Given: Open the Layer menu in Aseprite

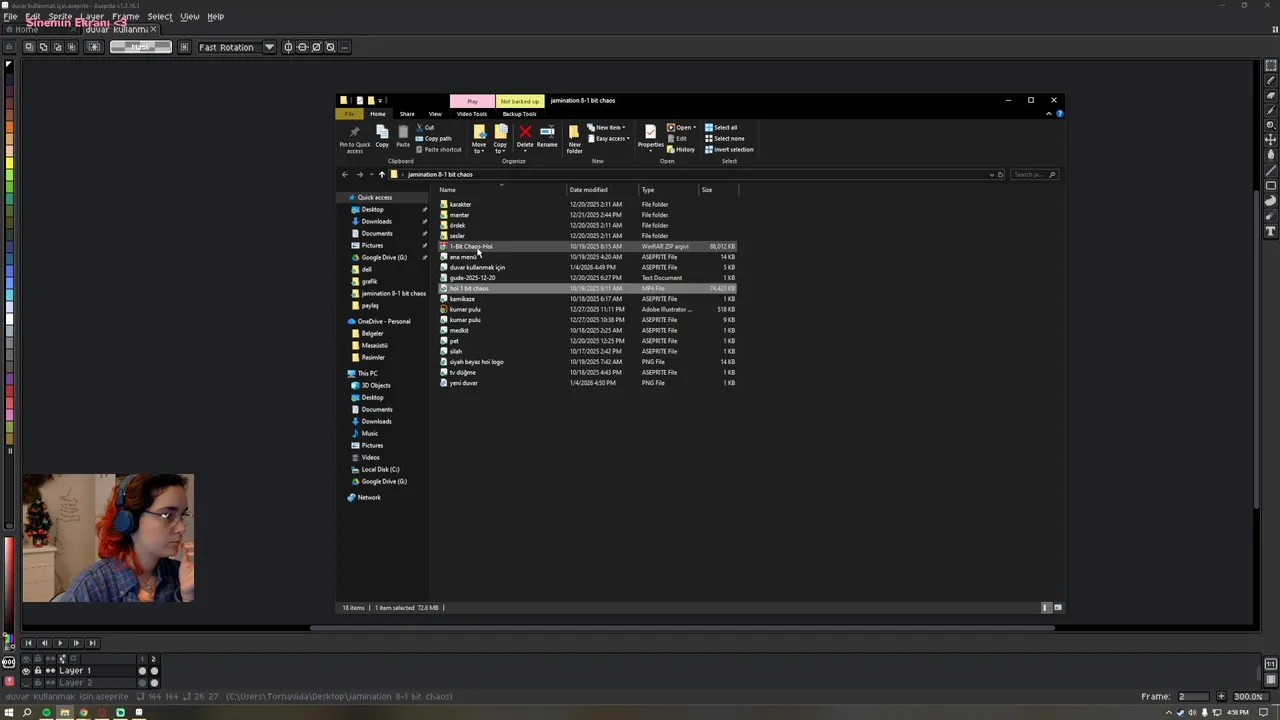Looking at the screenshot, I should coord(92,16).
